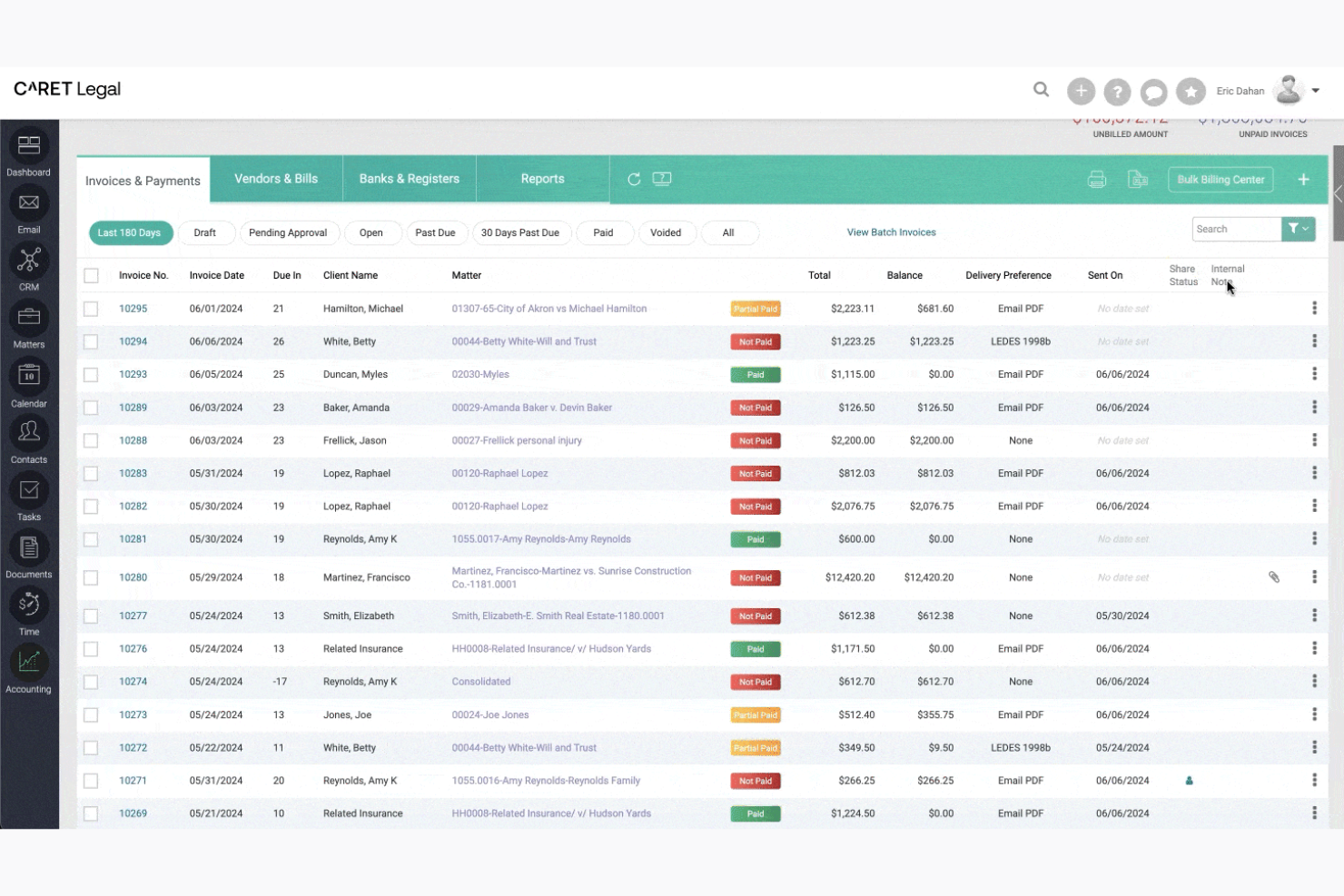Click the Voided filter pill
The height and width of the screenshot is (896, 1344).
click(x=666, y=233)
